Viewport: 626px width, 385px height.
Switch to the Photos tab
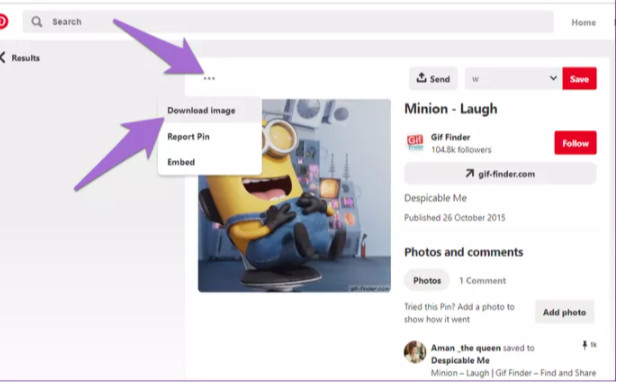pos(427,281)
